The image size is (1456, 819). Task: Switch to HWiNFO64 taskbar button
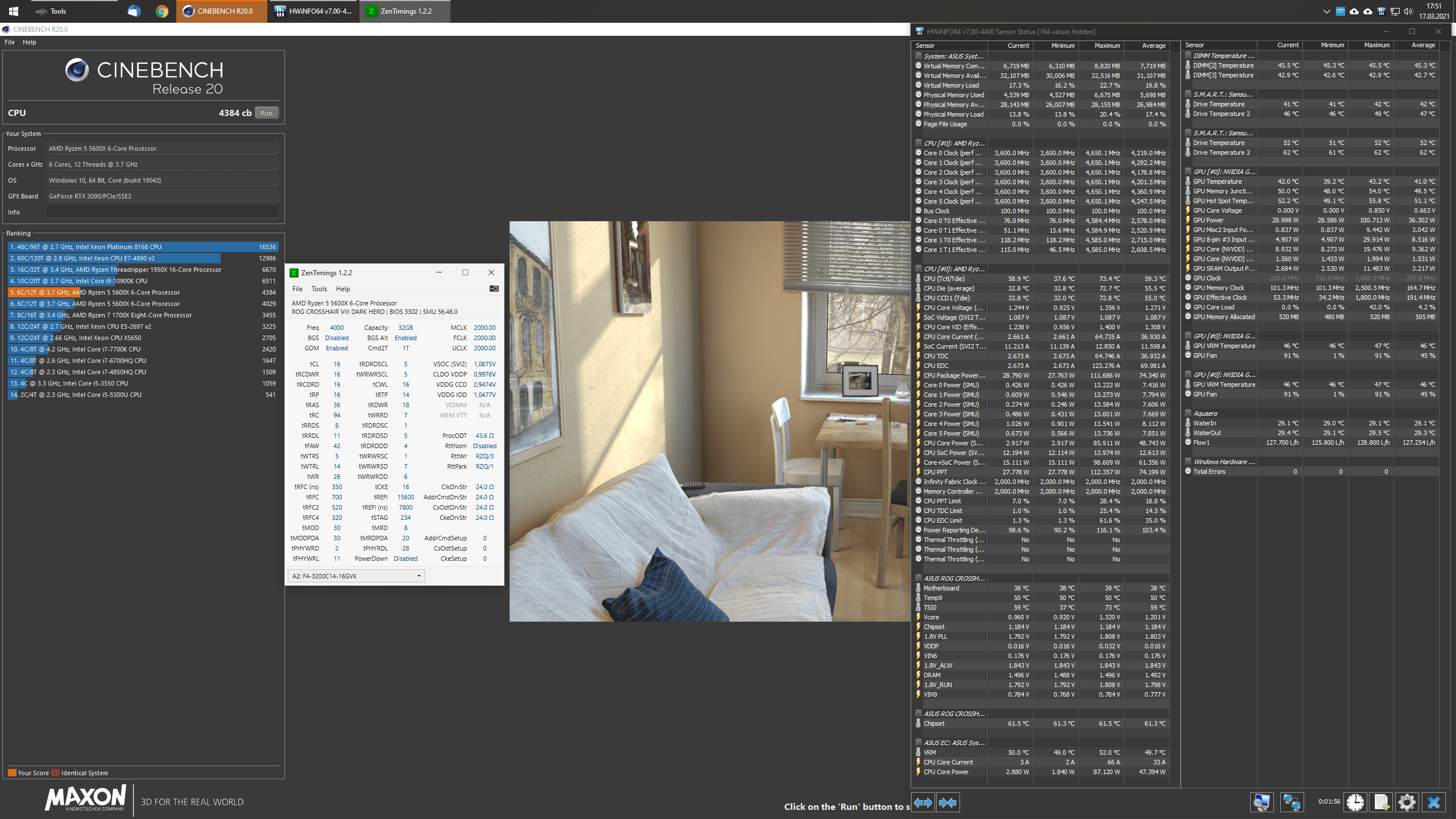[313, 11]
